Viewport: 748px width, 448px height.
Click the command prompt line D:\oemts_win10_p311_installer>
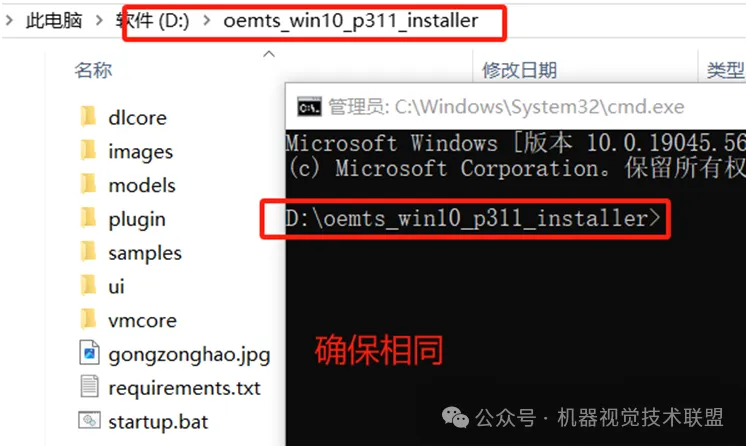[x=473, y=219]
